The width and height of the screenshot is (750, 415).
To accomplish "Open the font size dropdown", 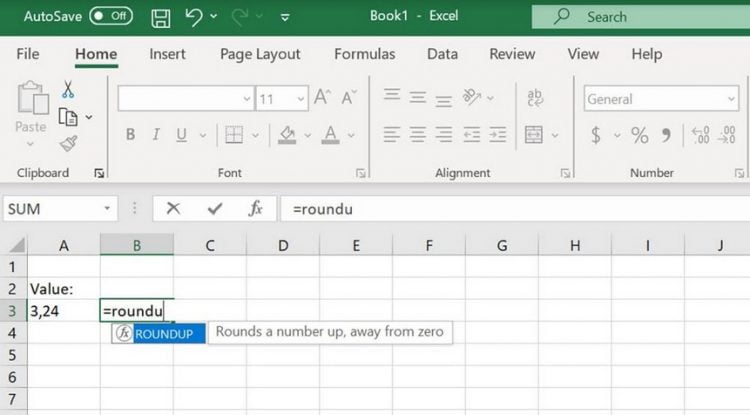I will [300, 99].
